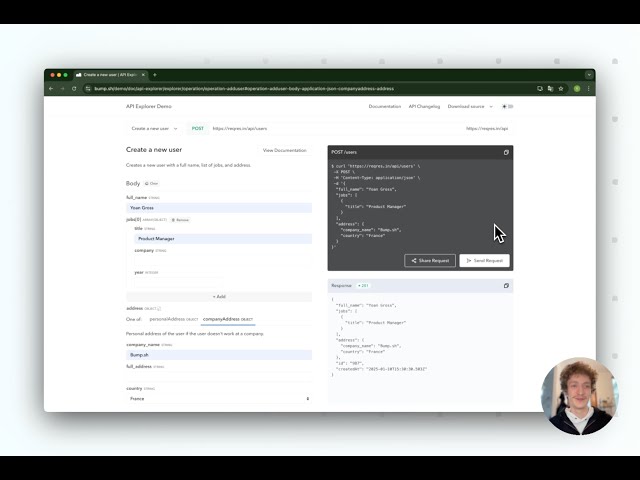Bookmark this page with the star icon
Screen dimensions: 640x480
[x=561, y=89]
